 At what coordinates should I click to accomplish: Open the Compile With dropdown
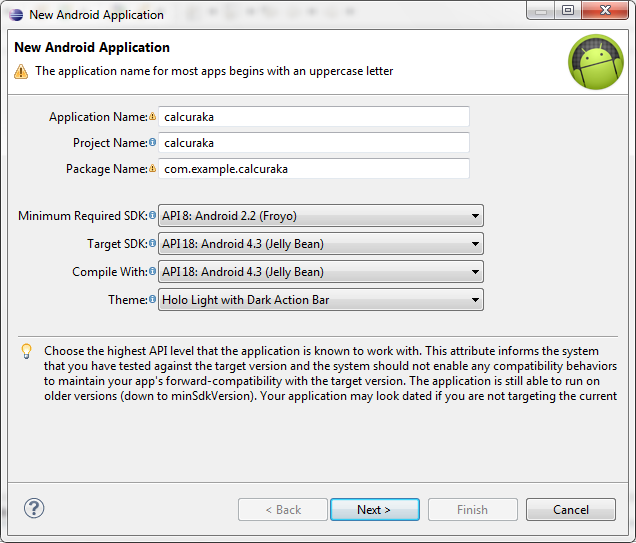coord(320,272)
